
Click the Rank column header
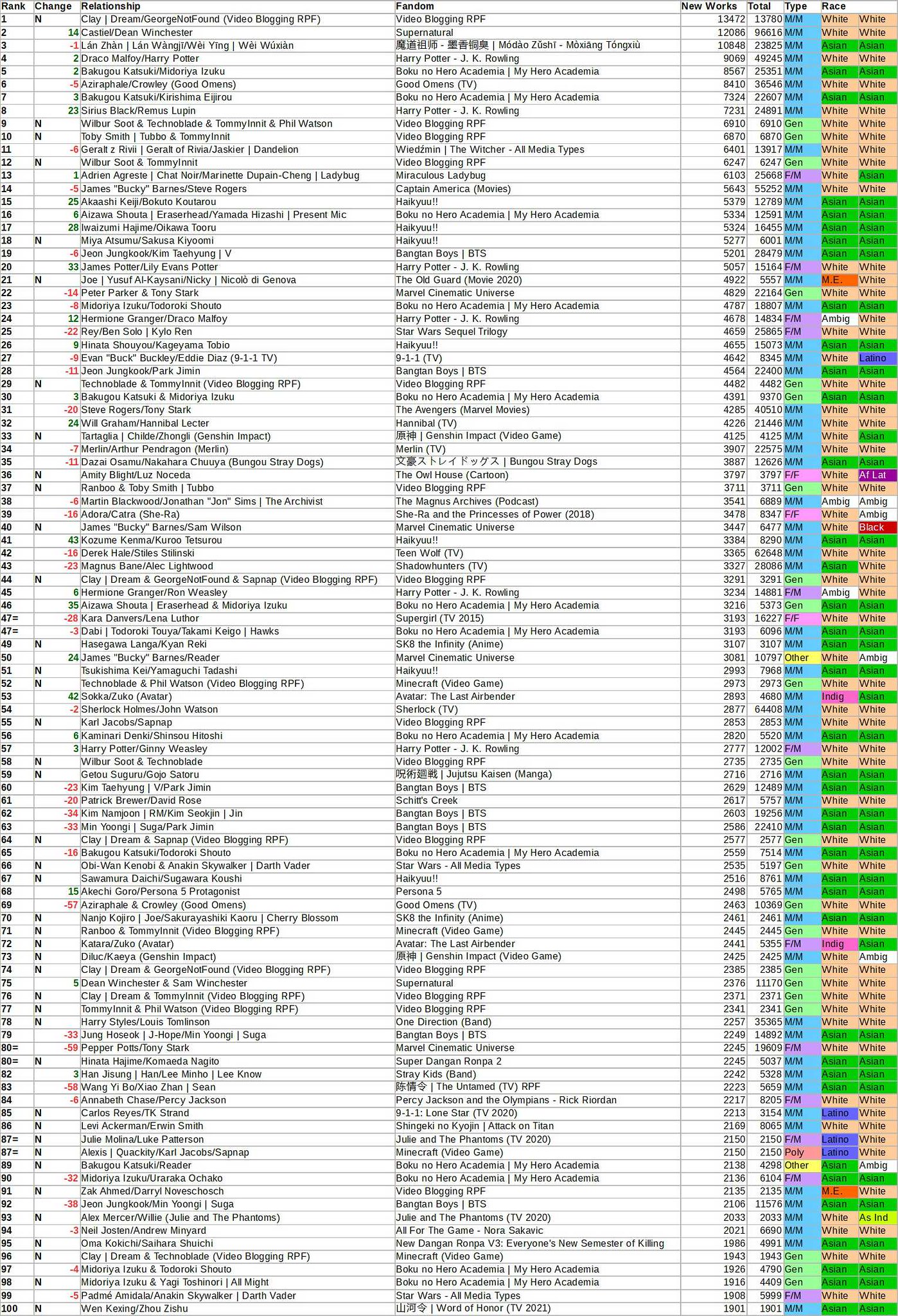pos(17,6)
